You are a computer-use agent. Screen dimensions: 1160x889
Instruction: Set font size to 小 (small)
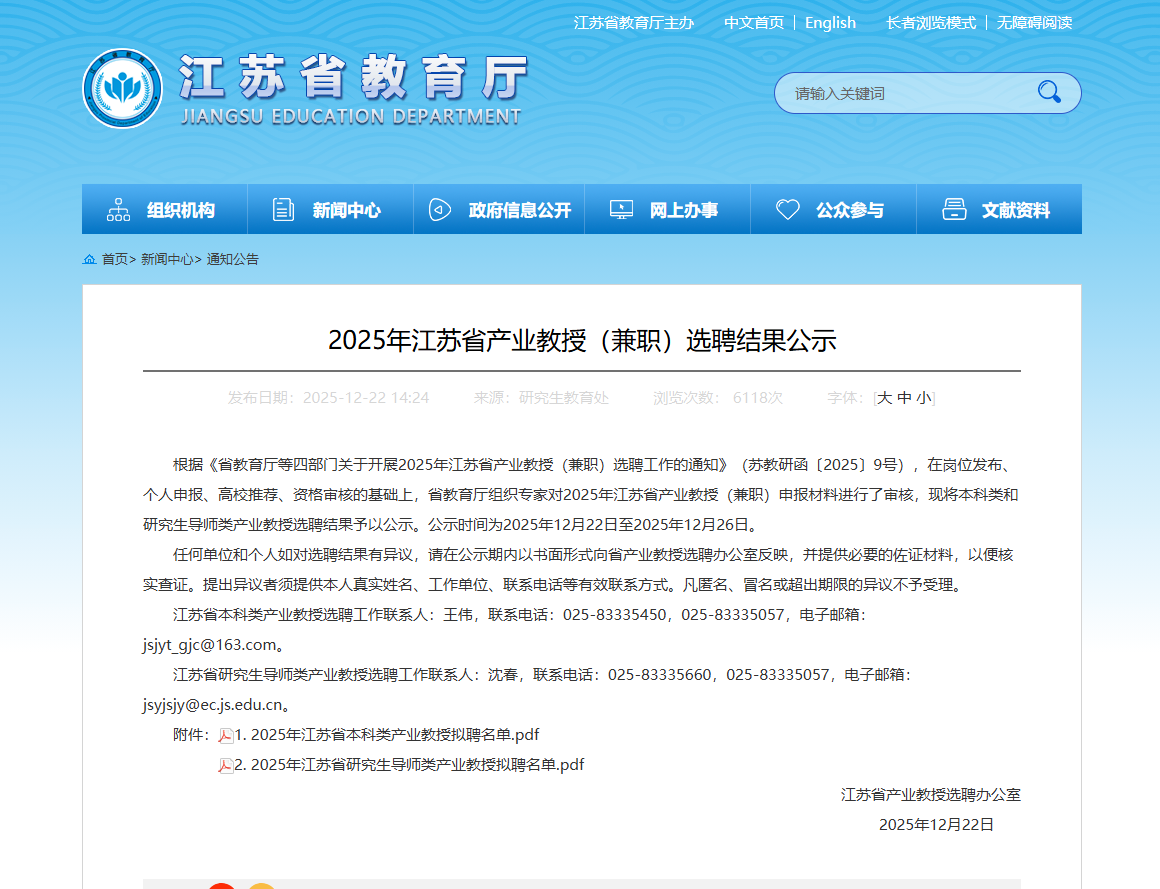[923, 398]
